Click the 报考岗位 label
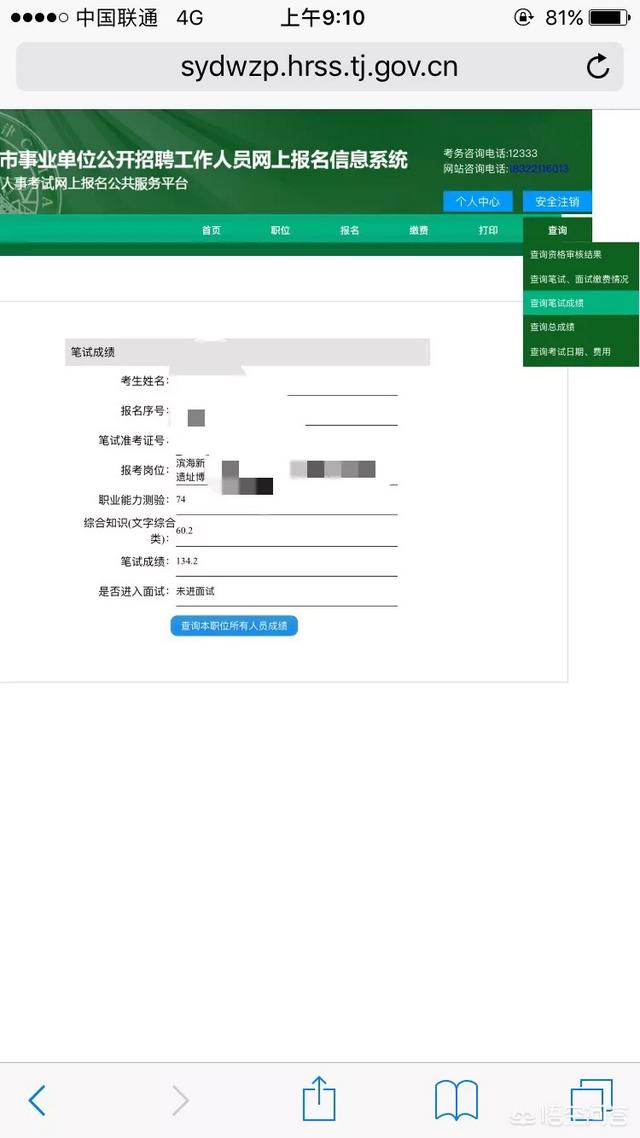This screenshot has width=640, height=1138. pyautogui.click(x=144, y=470)
